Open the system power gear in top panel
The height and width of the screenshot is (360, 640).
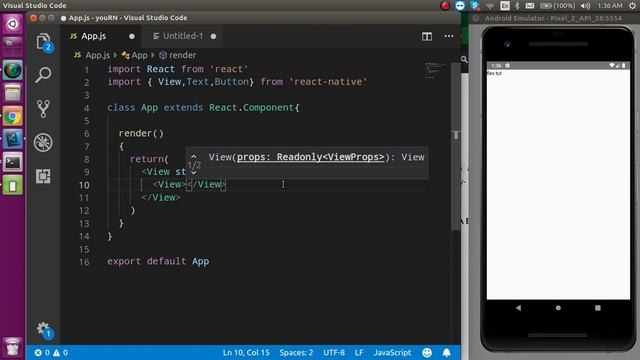[x=632, y=6]
